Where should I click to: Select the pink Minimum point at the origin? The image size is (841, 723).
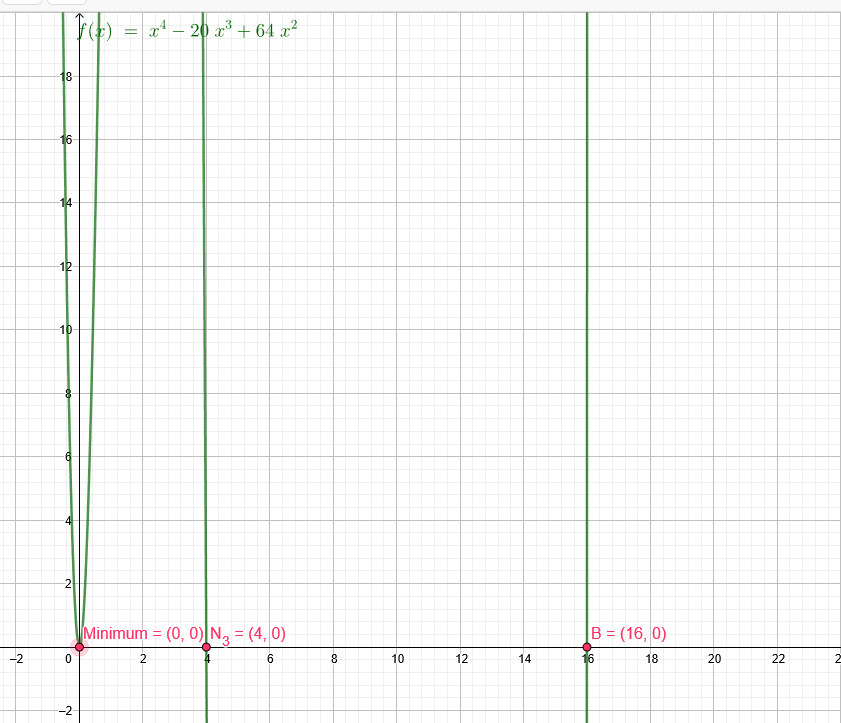[79, 647]
